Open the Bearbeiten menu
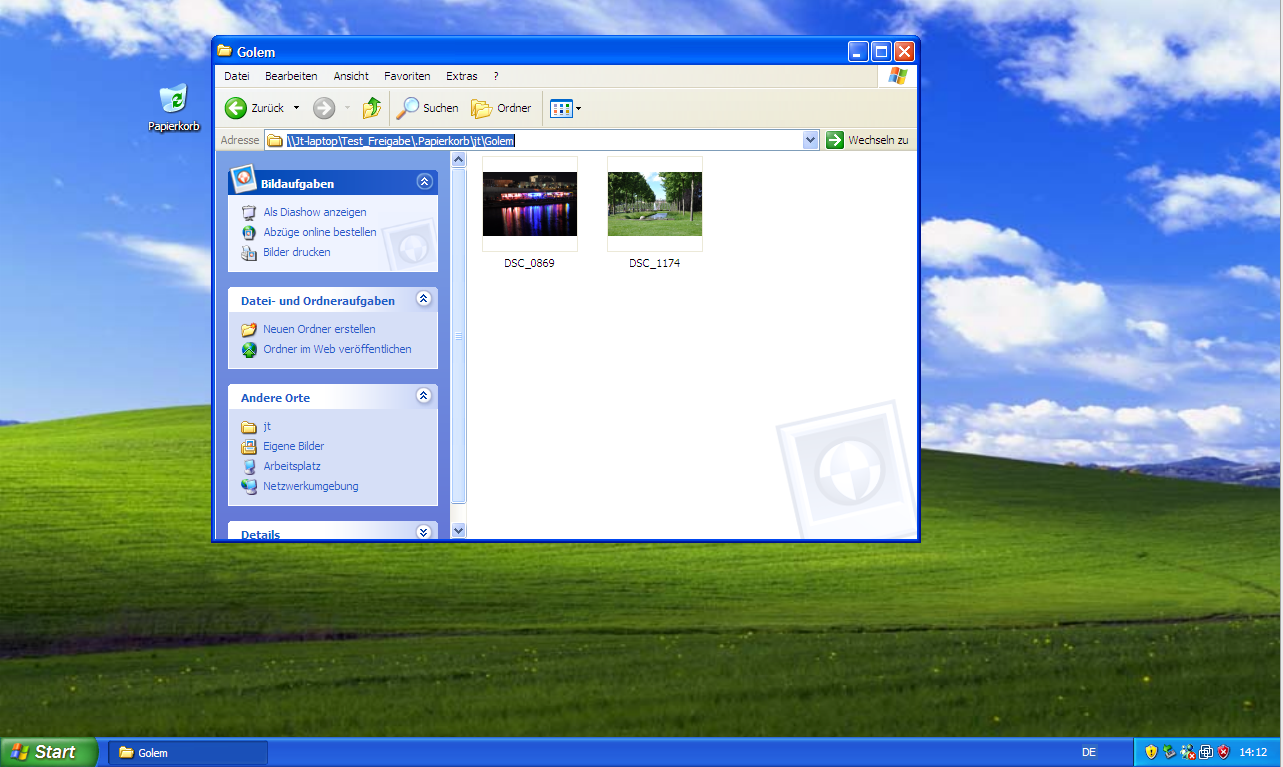Screen dimensions: 1283x767 (291, 76)
